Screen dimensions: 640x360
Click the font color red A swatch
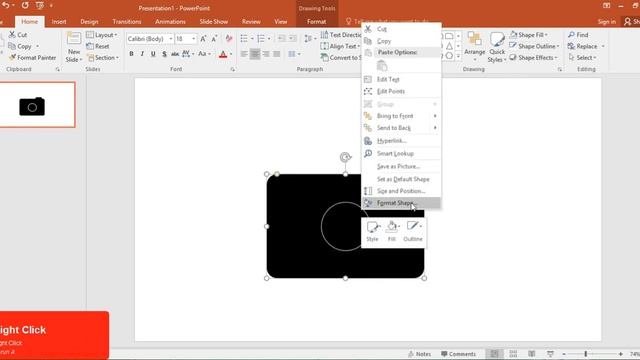coord(223,54)
